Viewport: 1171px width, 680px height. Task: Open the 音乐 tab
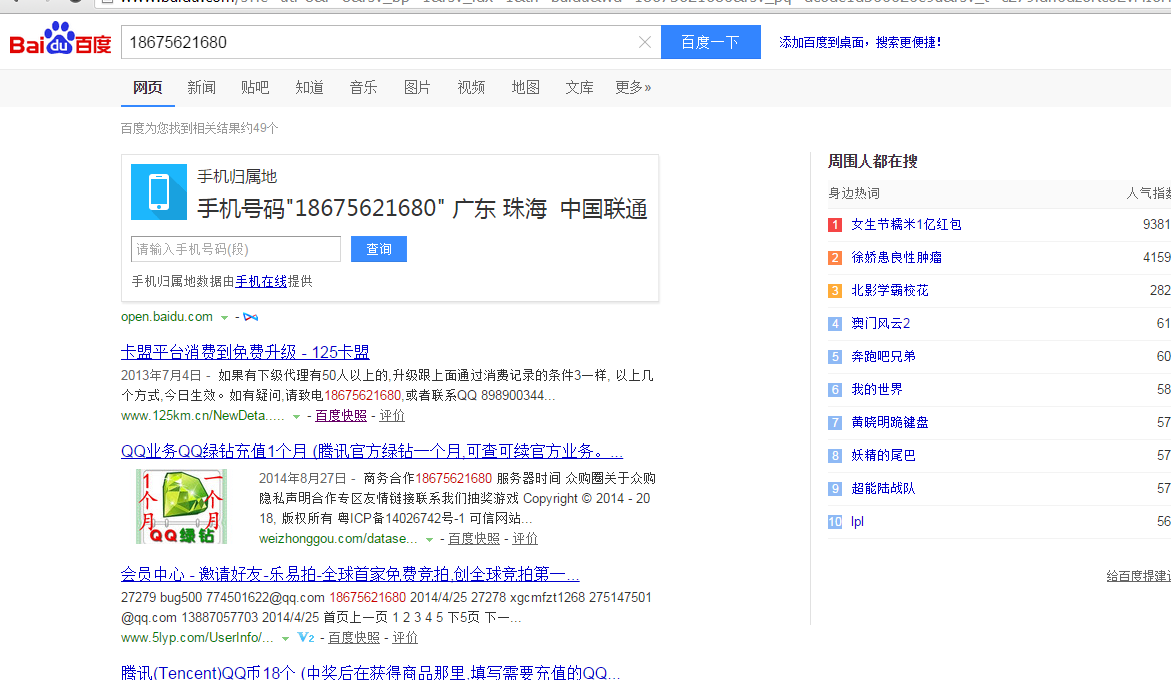[x=364, y=87]
